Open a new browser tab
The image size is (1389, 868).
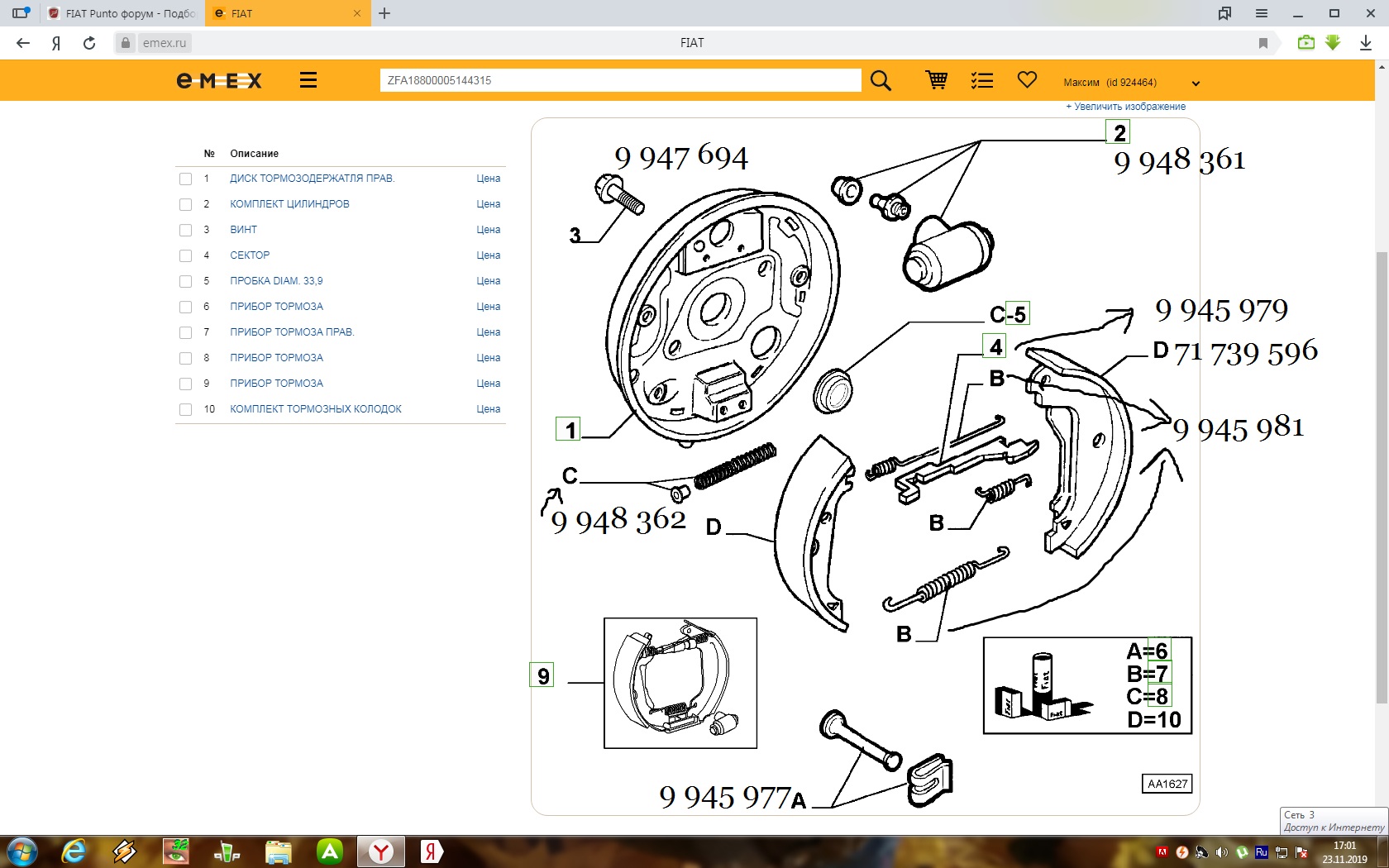[384, 13]
